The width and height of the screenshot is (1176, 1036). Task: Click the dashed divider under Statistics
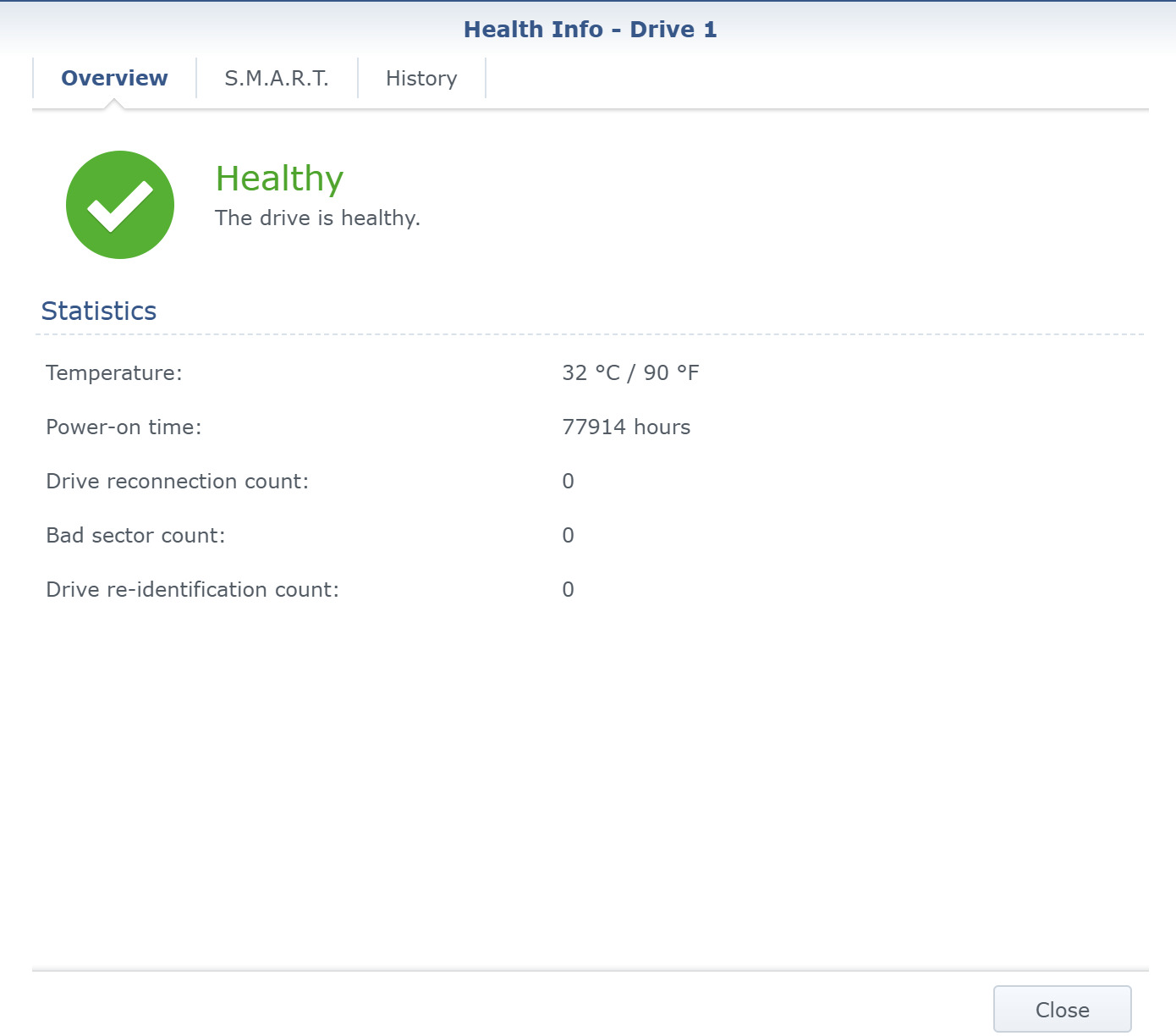click(x=589, y=334)
